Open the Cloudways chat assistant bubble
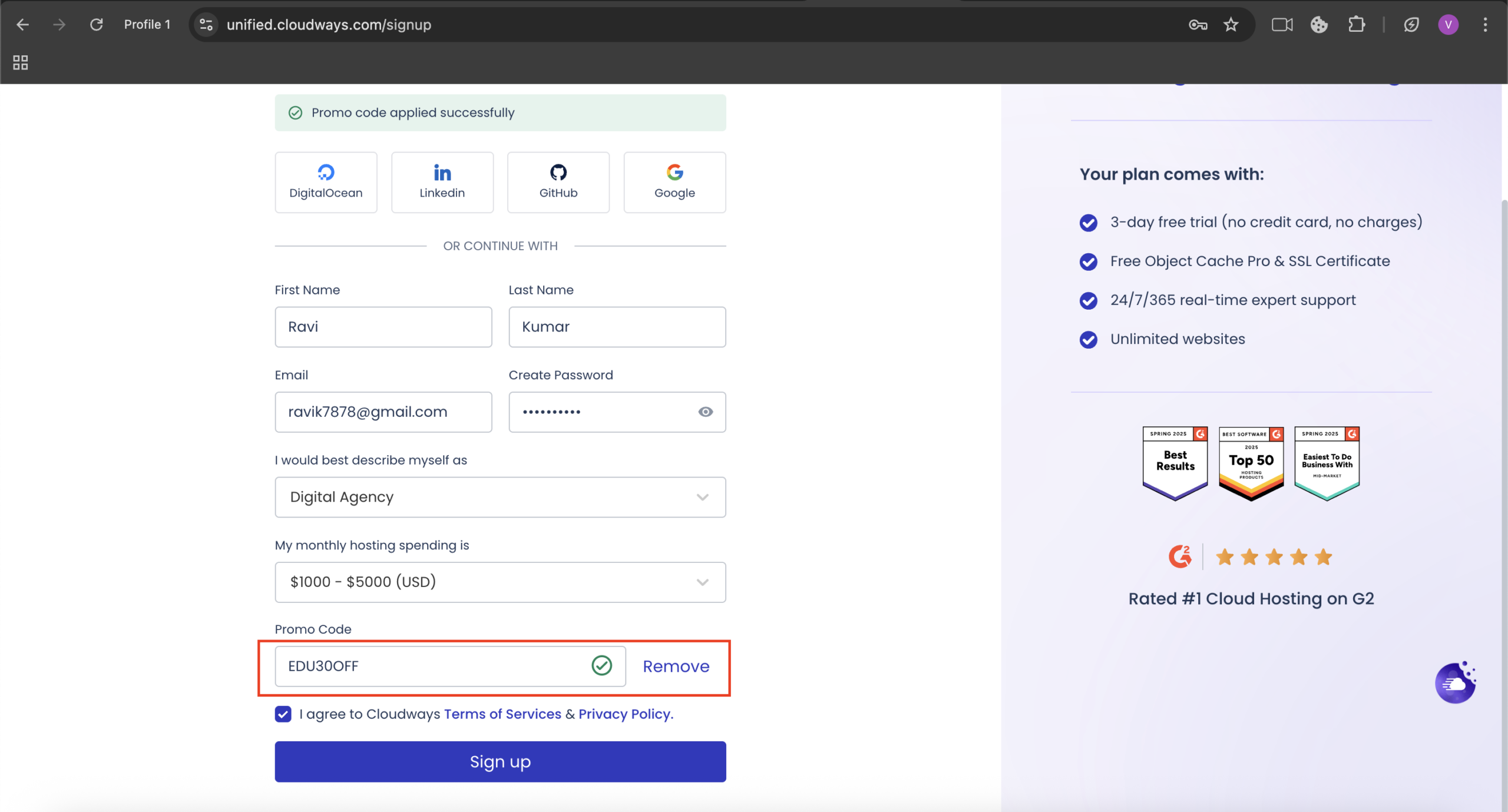Viewport: 1508px width, 812px height. (x=1455, y=683)
